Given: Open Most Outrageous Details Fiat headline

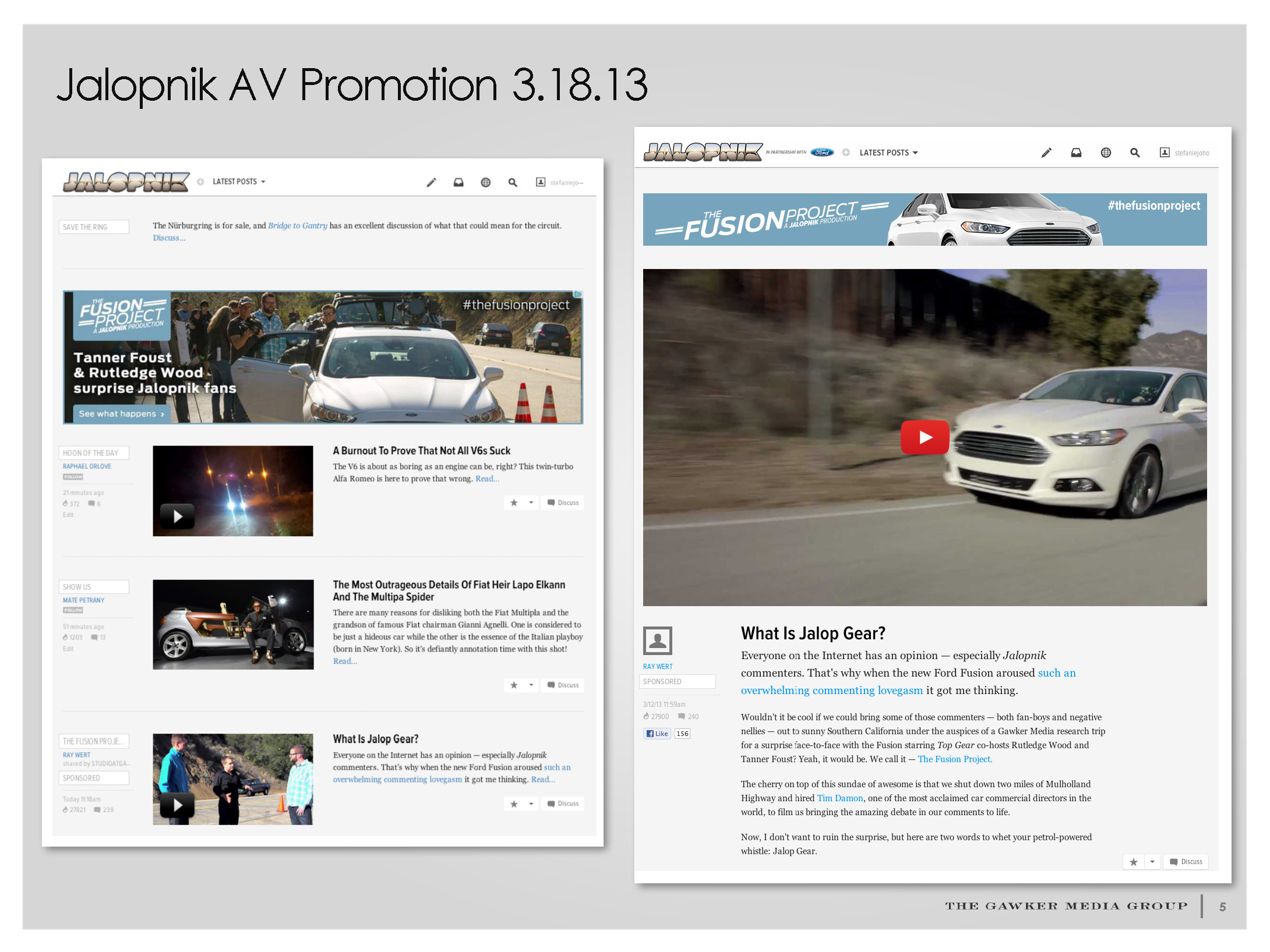Looking at the screenshot, I should coord(449,590).
